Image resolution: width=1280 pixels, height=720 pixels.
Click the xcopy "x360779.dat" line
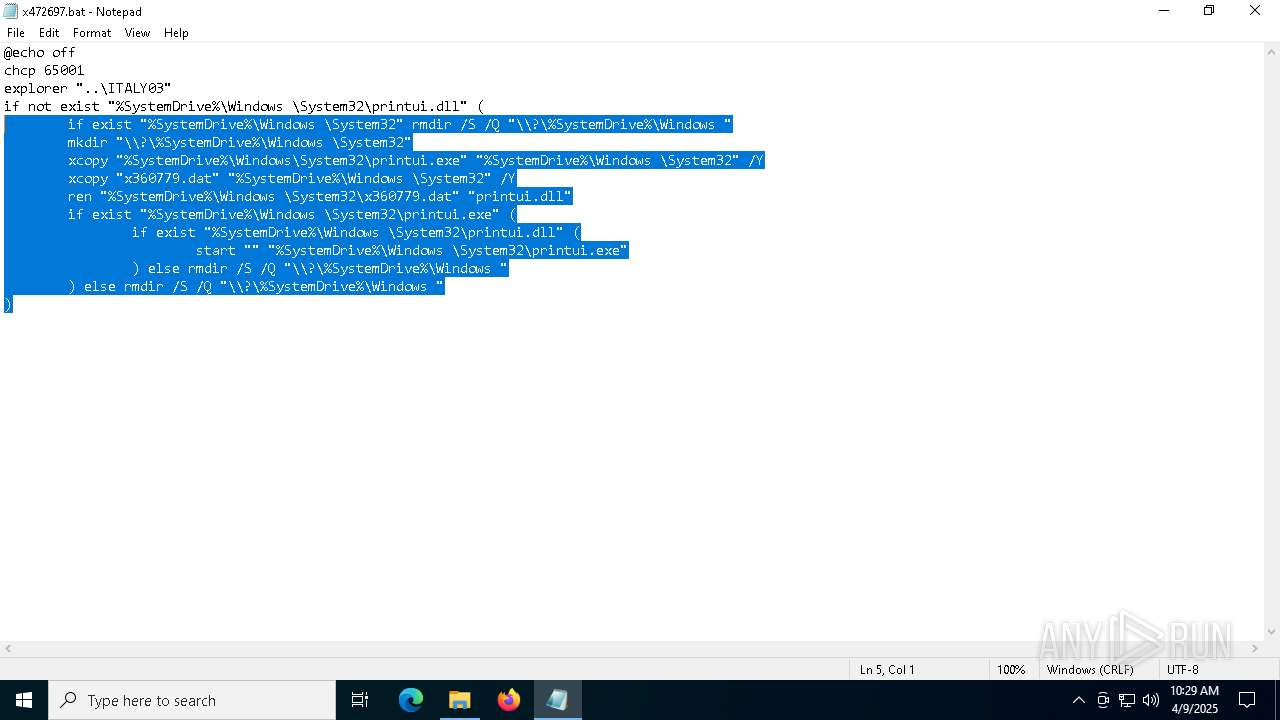(x=292, y=178)
